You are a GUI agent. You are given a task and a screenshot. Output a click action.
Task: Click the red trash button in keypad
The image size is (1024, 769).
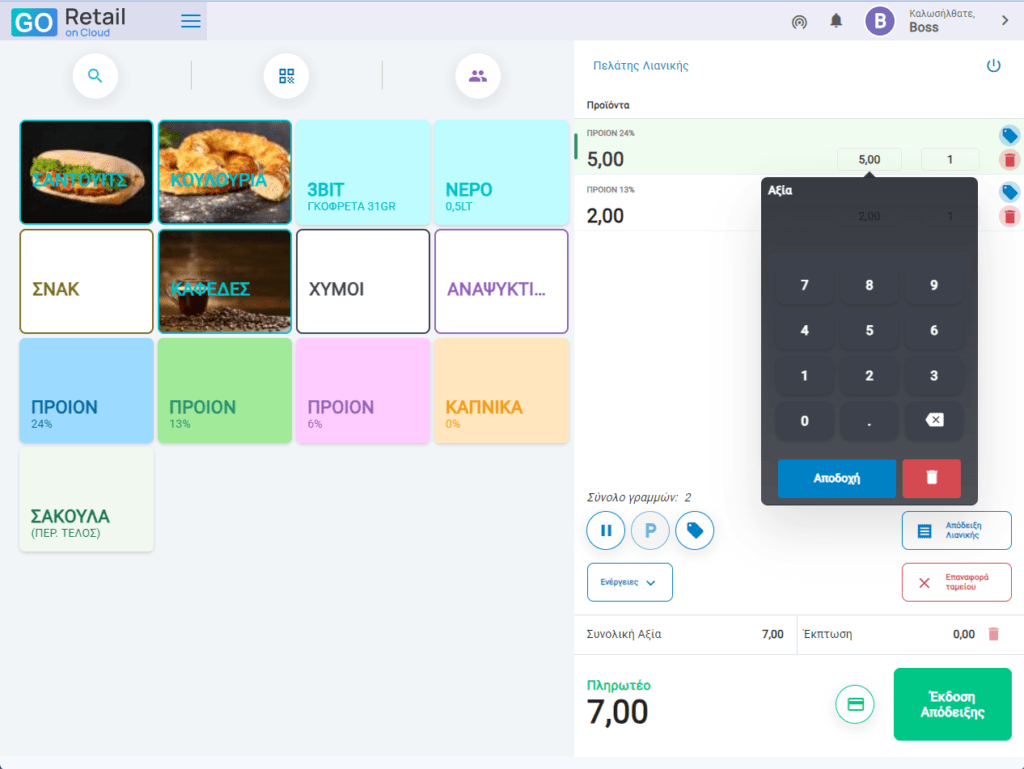tap(931, 478)
